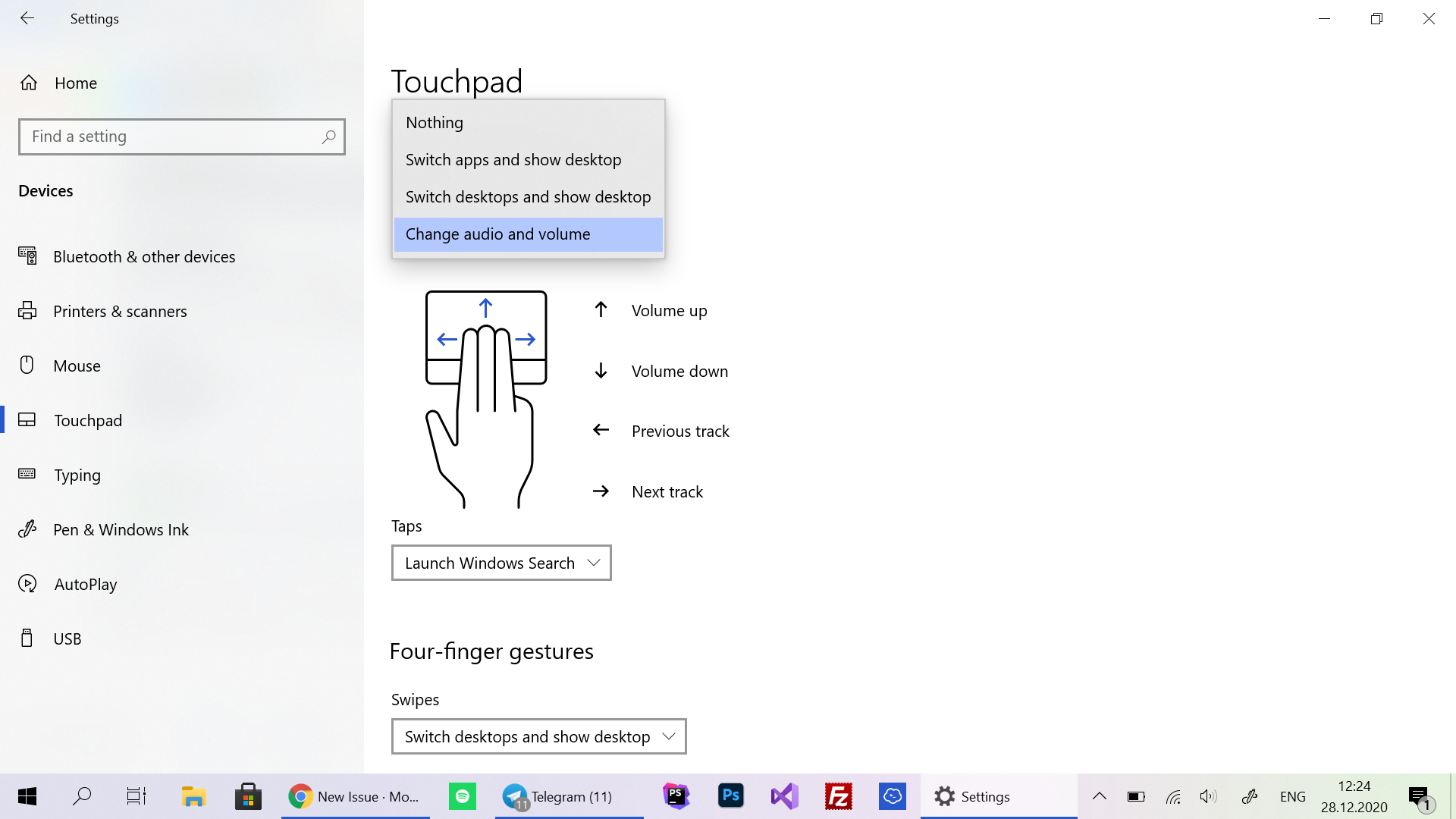The height and width of the screenshot is (819, 1456).
Task: Click the Find a setting search box
Action: pyautogui.click(x=182, y=136)
